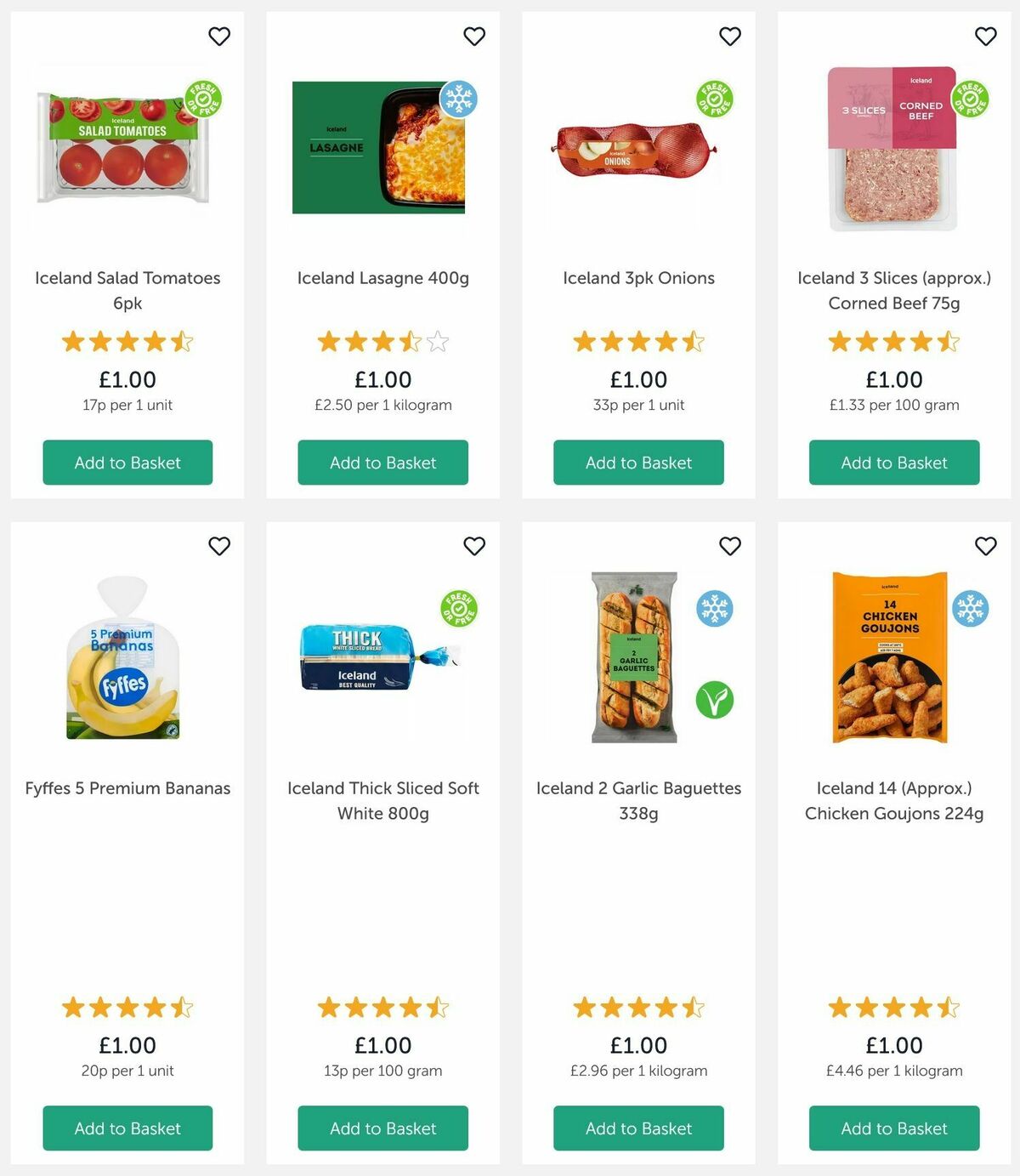Image resolution: width=1020 pixels, height=1176 pixels.
Task: View Fyffes bananas product photo
Action: tap(124, 659)
